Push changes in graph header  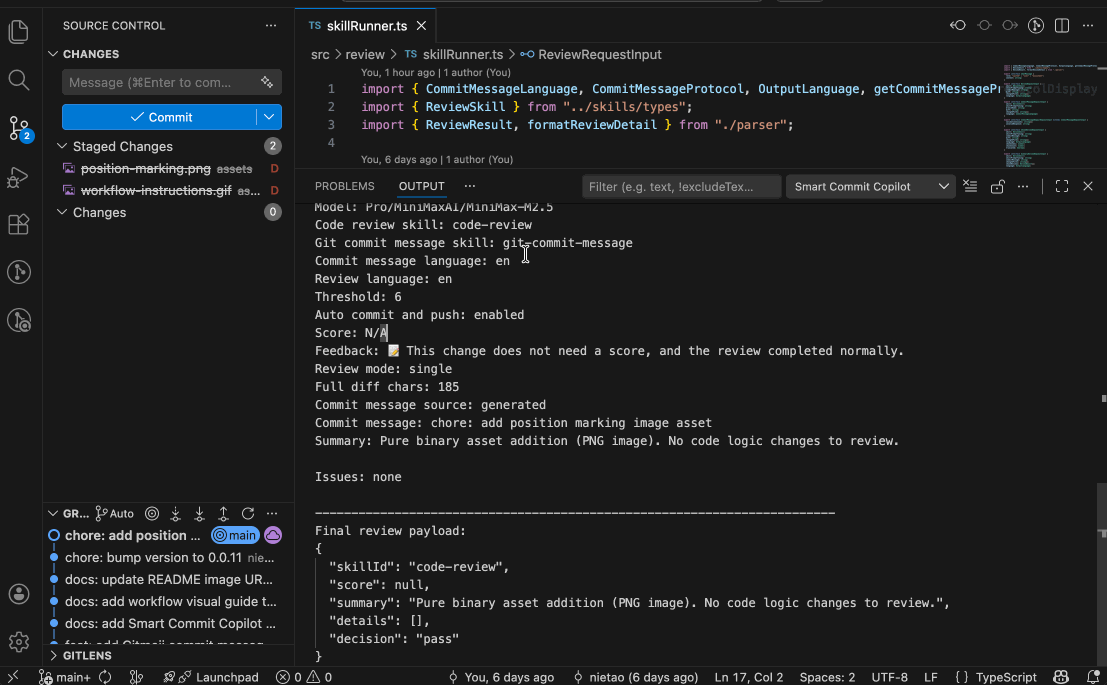tap(224, 513)
